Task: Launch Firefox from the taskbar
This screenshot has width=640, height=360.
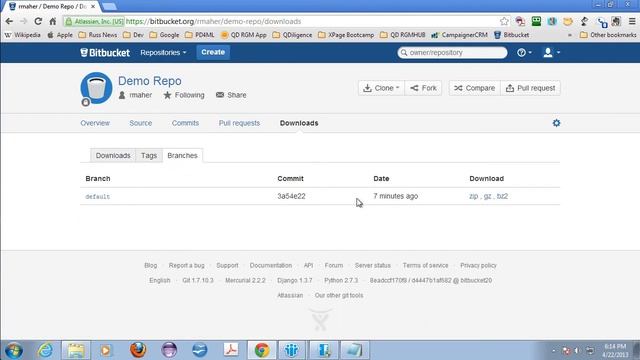Action: 138,350
